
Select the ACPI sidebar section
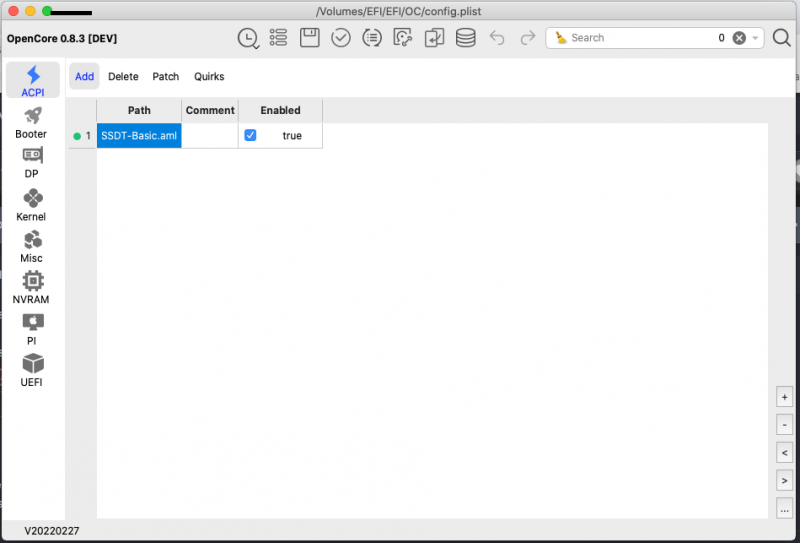33,80
